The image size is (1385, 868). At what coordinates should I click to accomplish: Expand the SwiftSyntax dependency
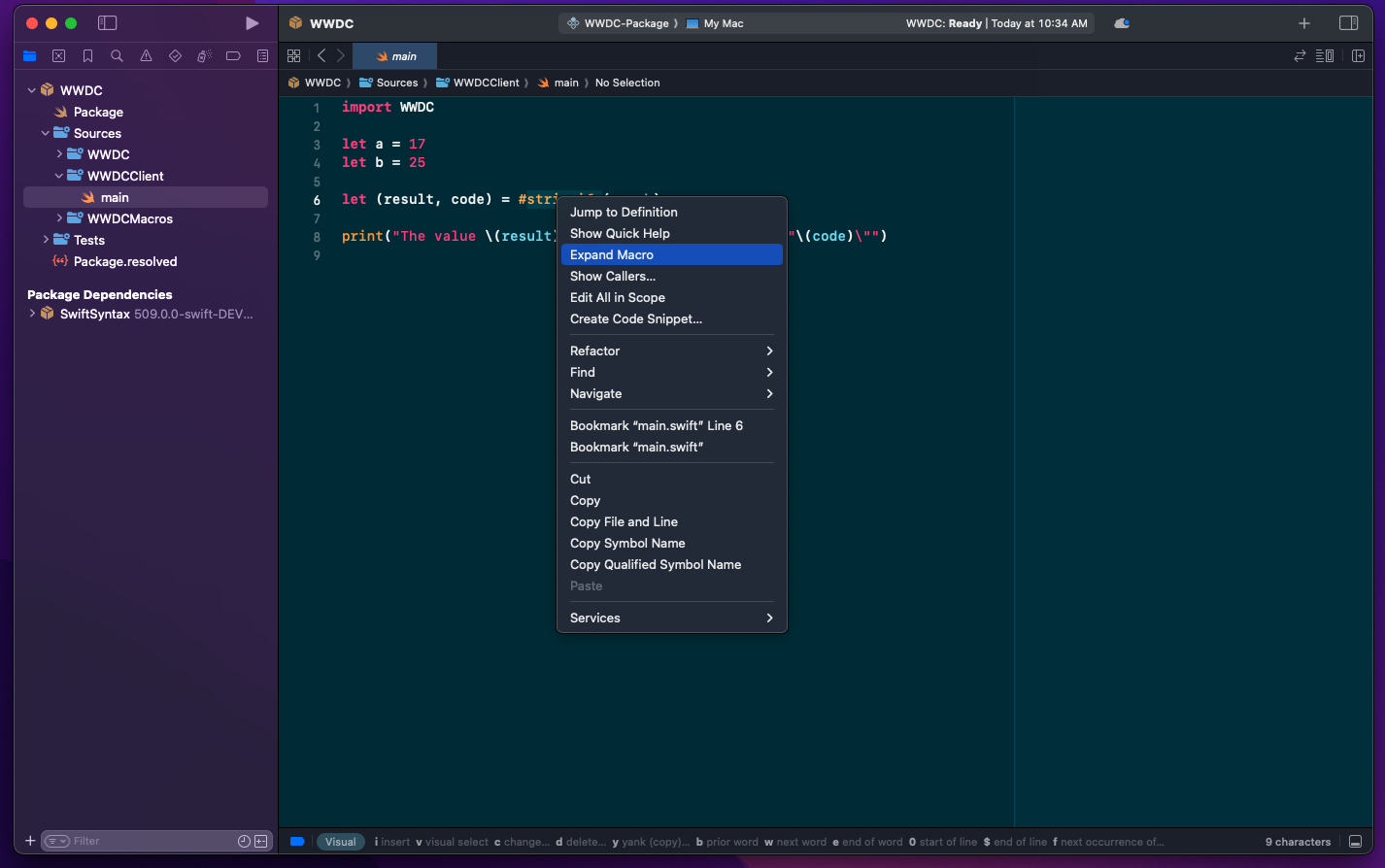pyautogui.click(x=32, y=314)
